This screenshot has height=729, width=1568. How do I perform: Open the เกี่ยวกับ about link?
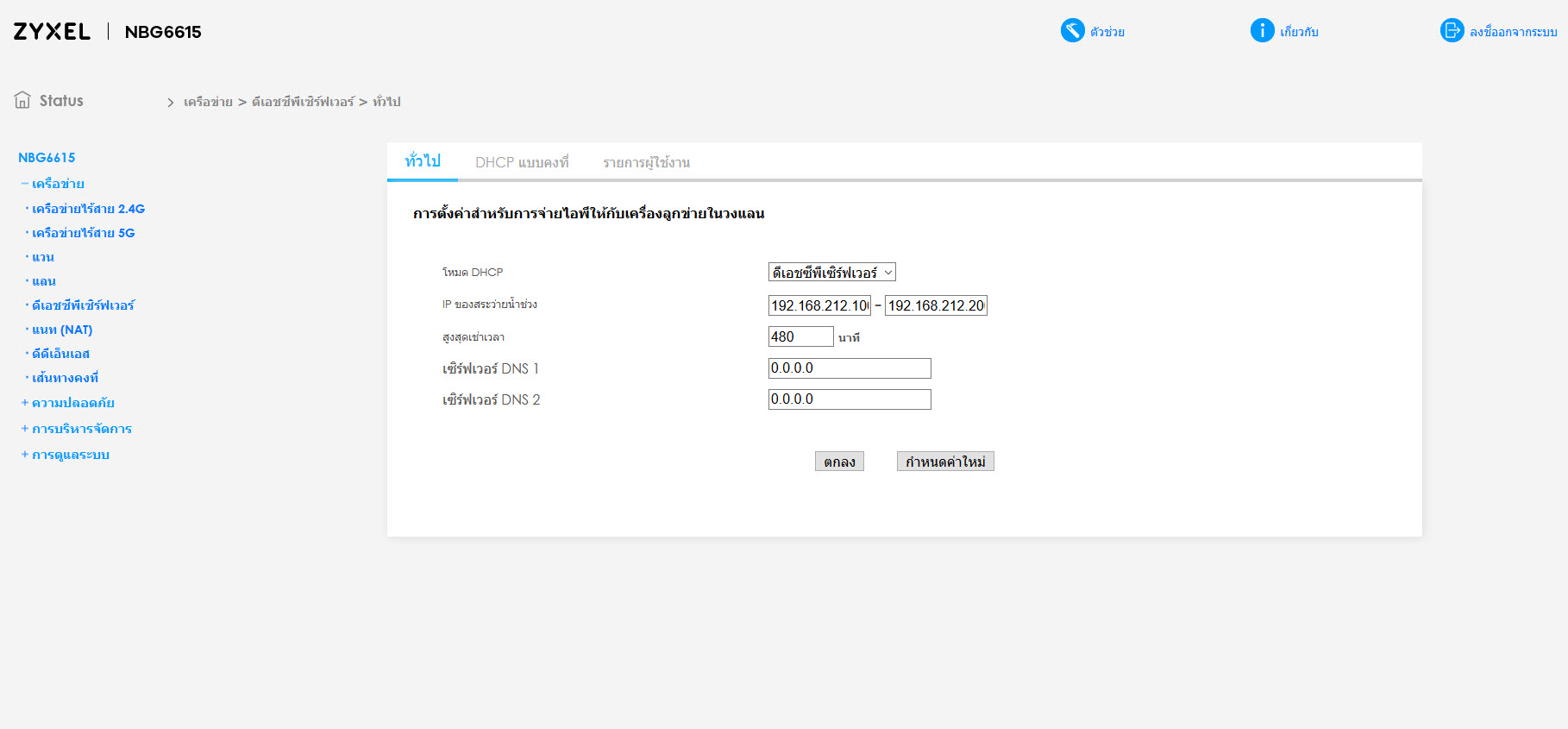pos(1299,32)
